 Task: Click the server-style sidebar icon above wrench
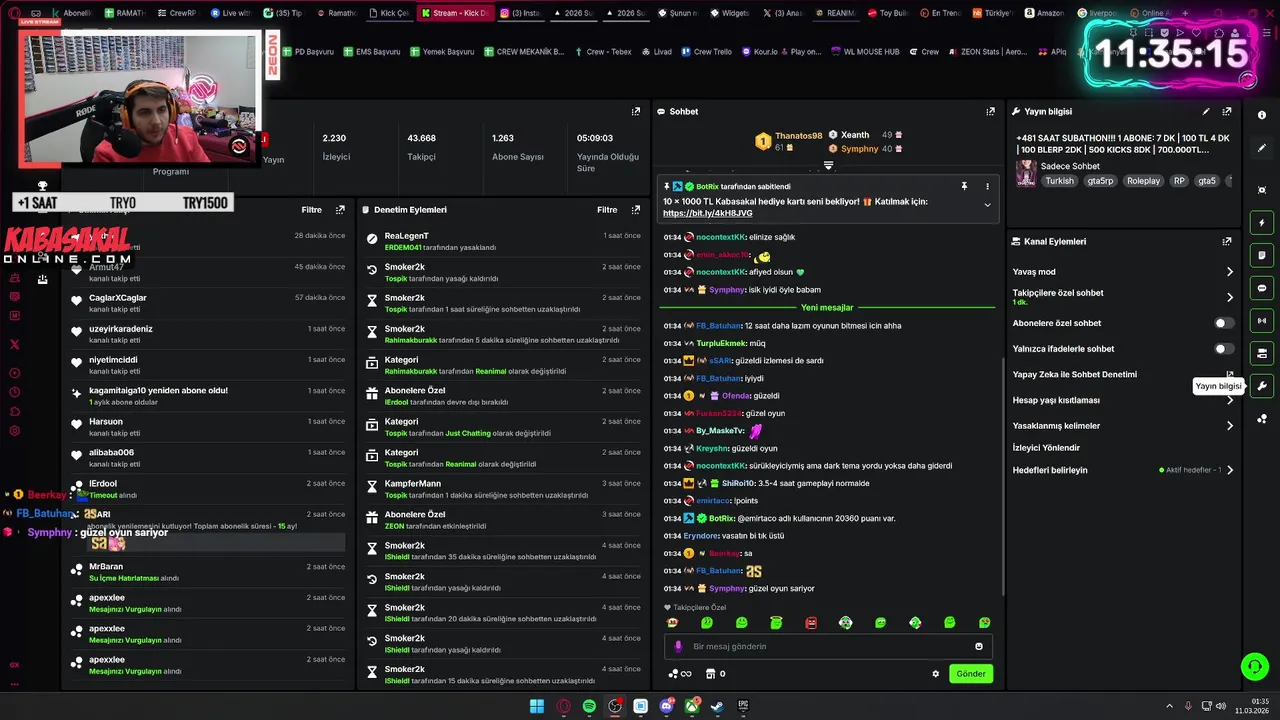point(1262,353)
